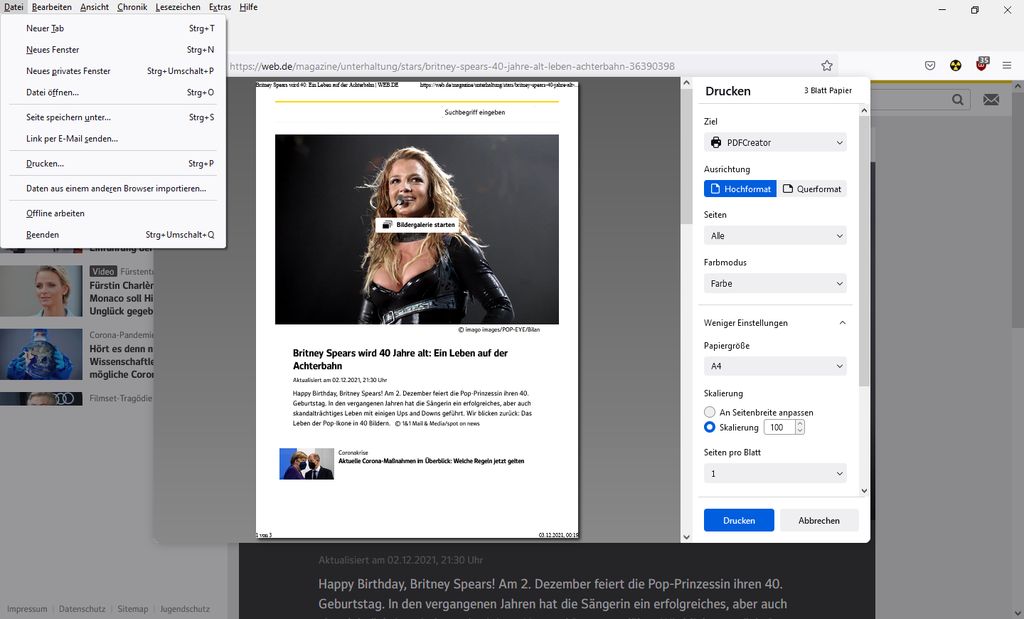Select the Hochformat orientation

740,189
